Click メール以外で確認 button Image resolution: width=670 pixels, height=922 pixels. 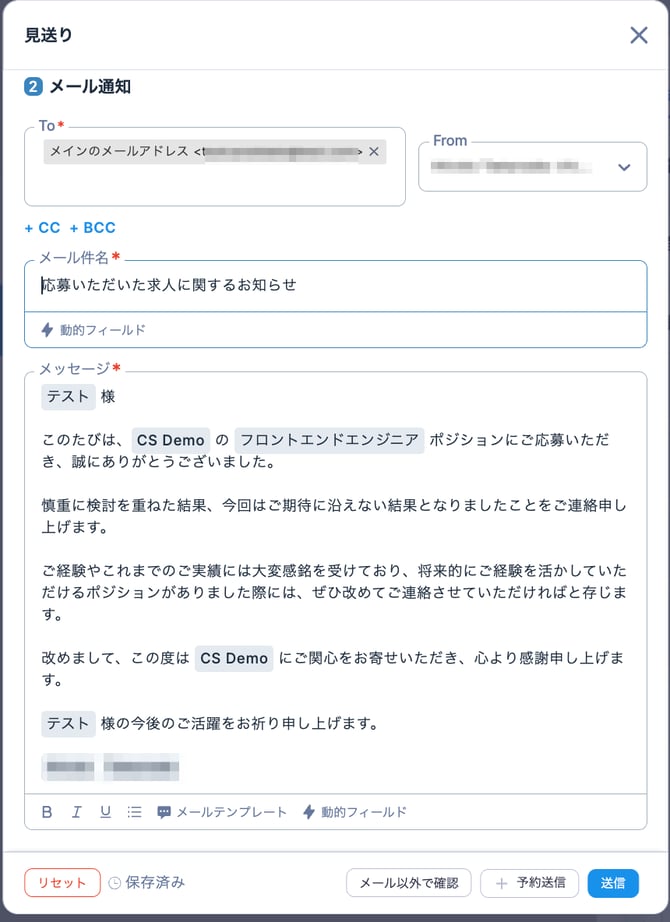408,882
